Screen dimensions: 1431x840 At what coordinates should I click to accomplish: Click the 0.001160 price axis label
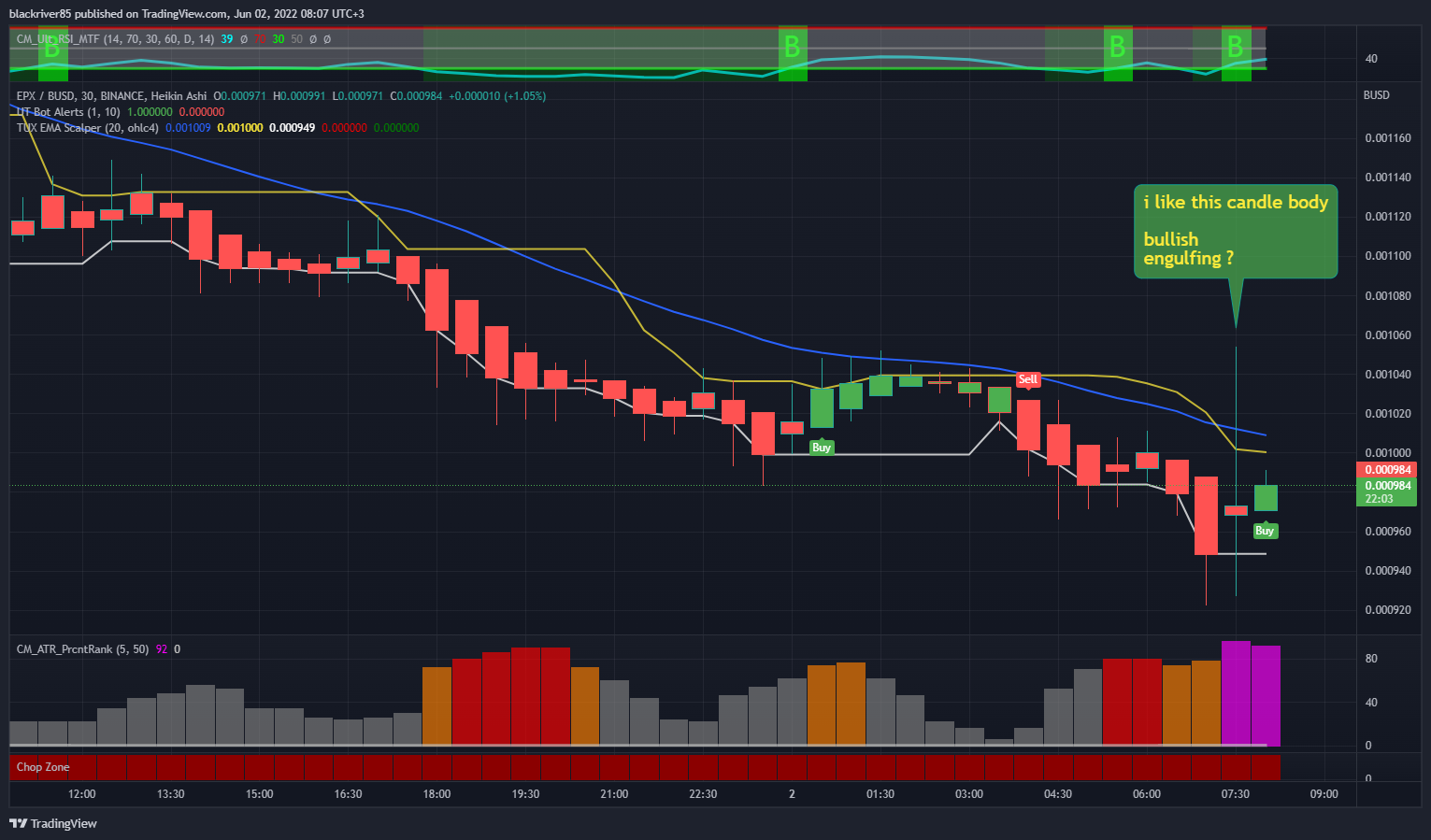tap(1388, 137)
